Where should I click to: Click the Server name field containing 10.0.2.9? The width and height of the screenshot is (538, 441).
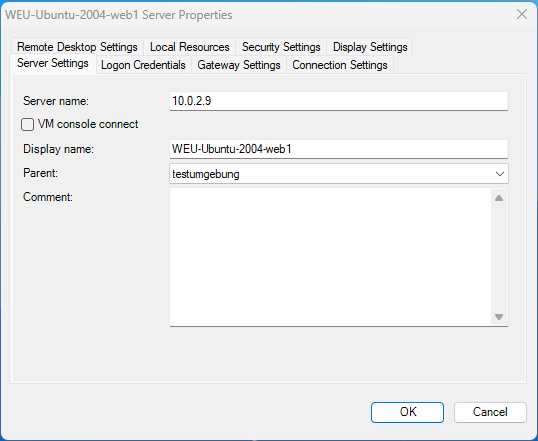coord(339,101)
